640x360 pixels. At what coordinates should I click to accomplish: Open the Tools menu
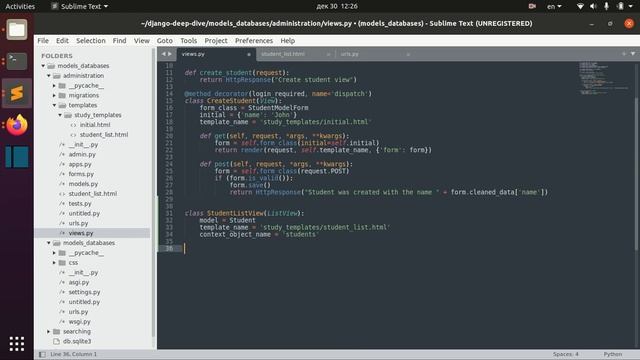(188, 40)
